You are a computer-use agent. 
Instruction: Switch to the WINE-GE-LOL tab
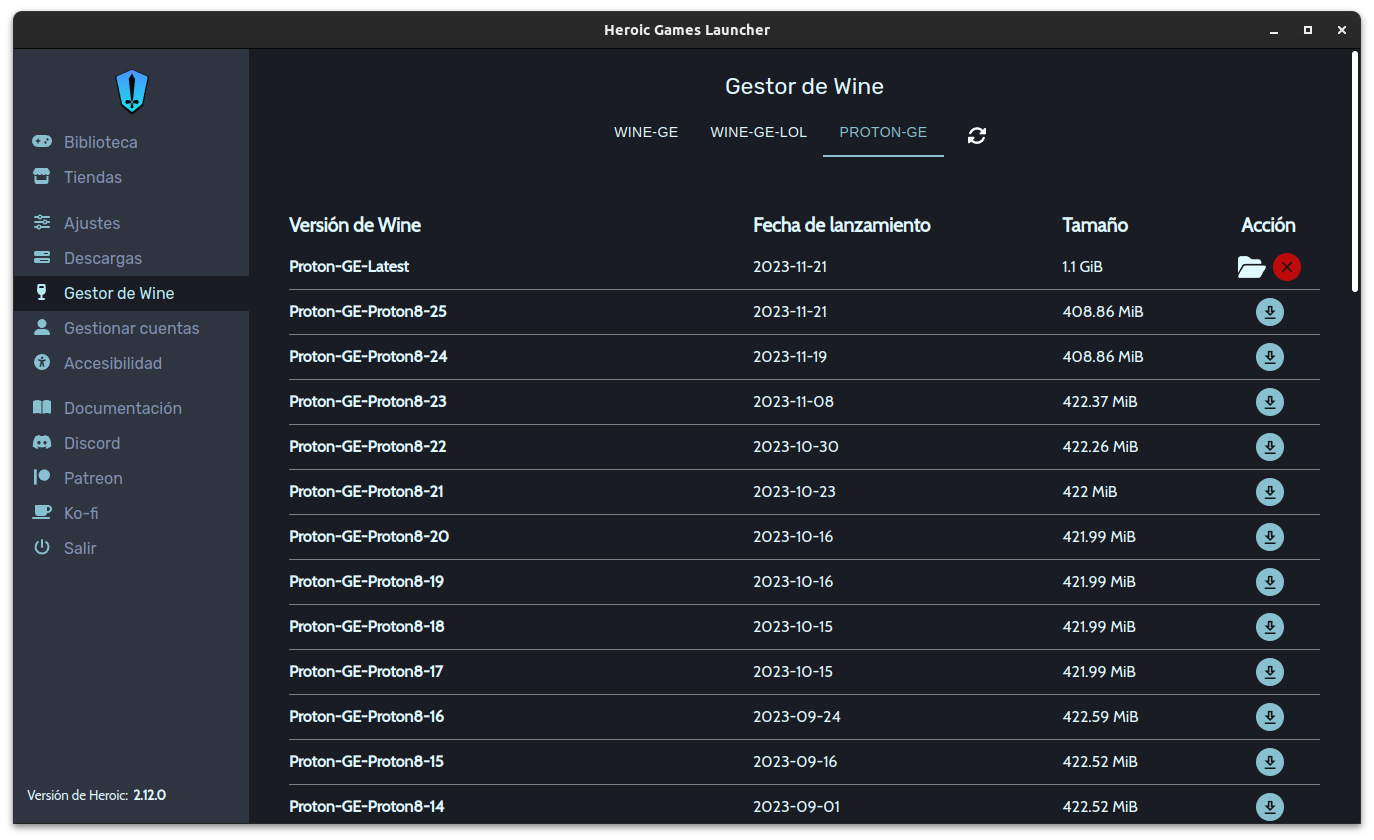click(x=758, y=132)
